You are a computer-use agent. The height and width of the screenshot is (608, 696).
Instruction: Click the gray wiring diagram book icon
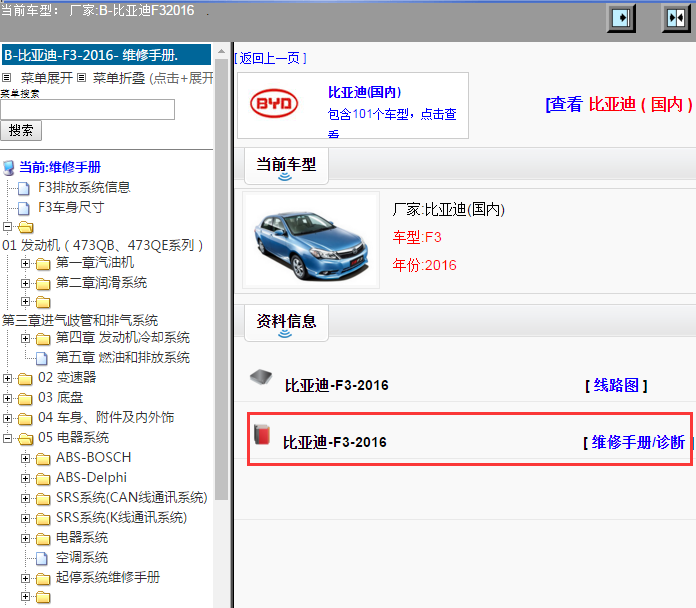261,377
